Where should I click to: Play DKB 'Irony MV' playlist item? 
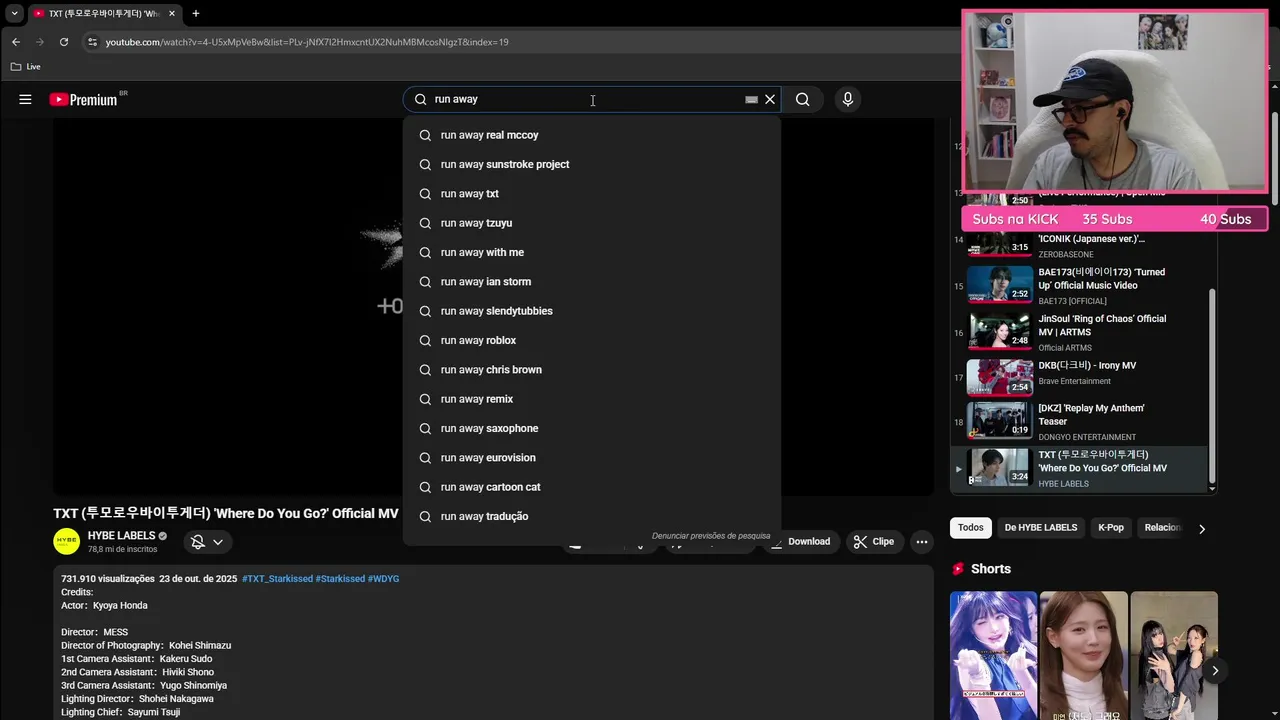1079,379
